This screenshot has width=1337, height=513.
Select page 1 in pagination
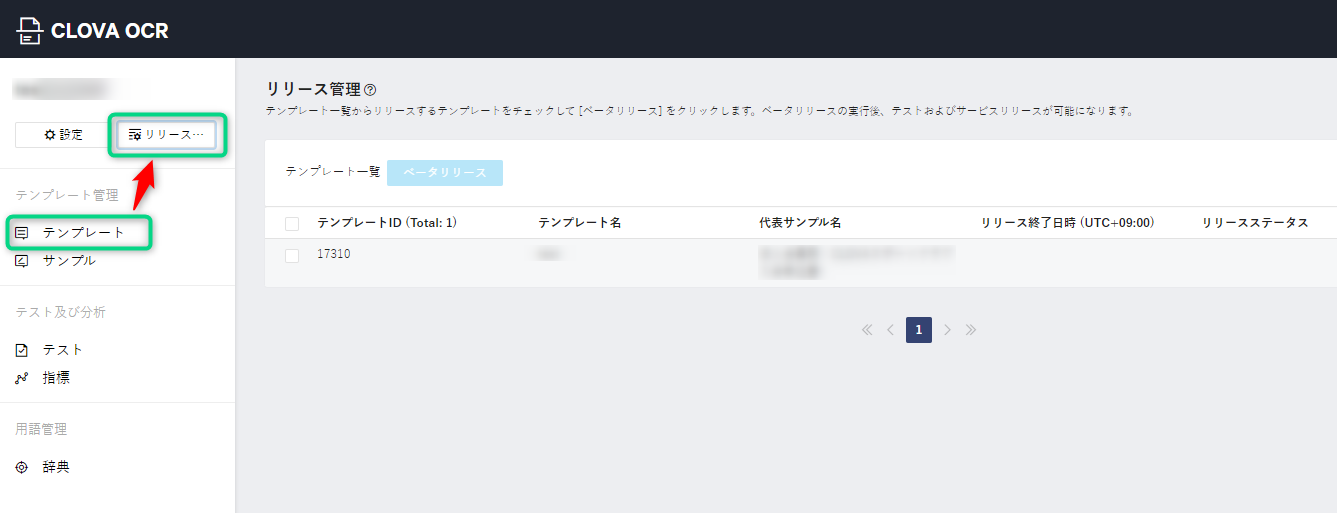point(918,330)
